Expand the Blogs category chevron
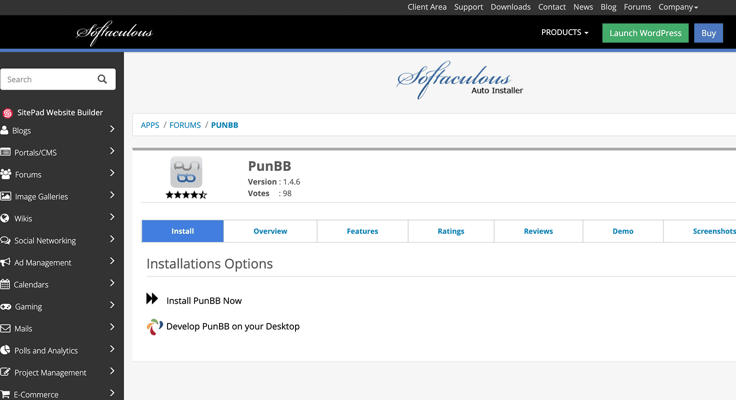 112,129
